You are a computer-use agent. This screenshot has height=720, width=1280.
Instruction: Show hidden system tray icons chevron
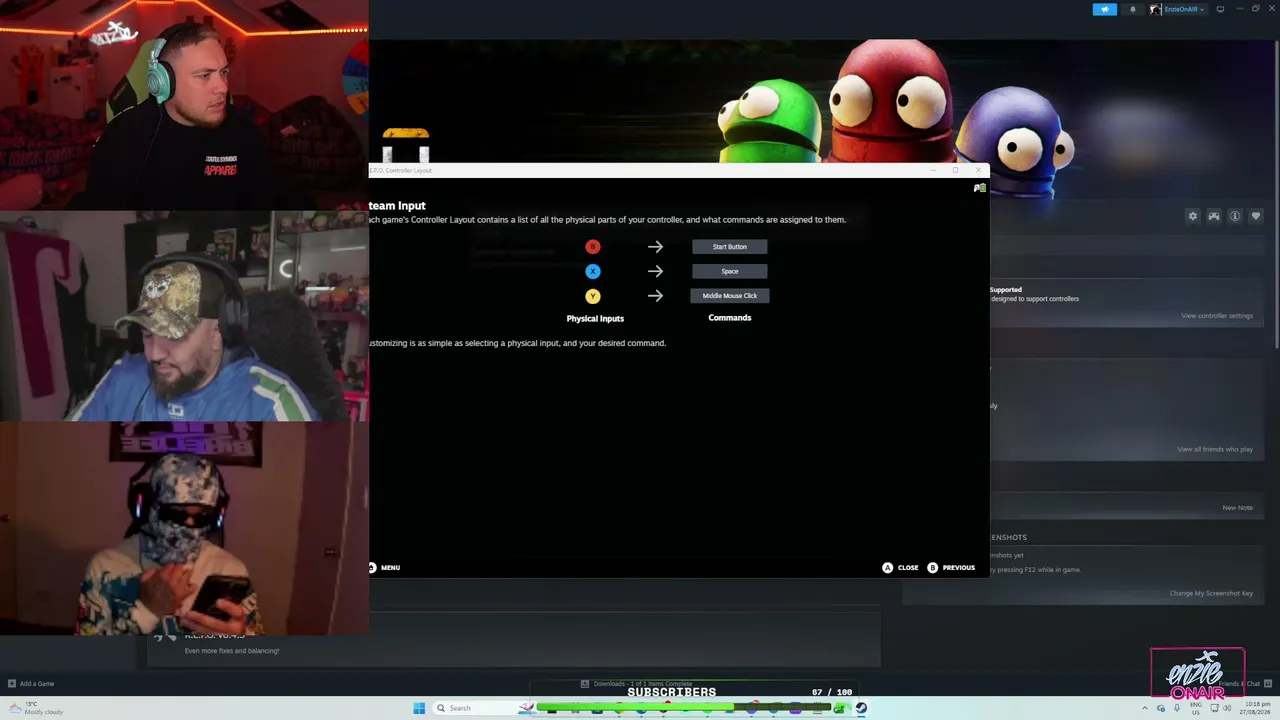coord(1146,708)
